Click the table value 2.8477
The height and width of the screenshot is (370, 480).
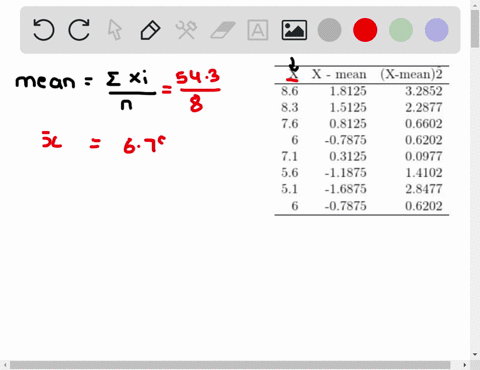point(424,189)
